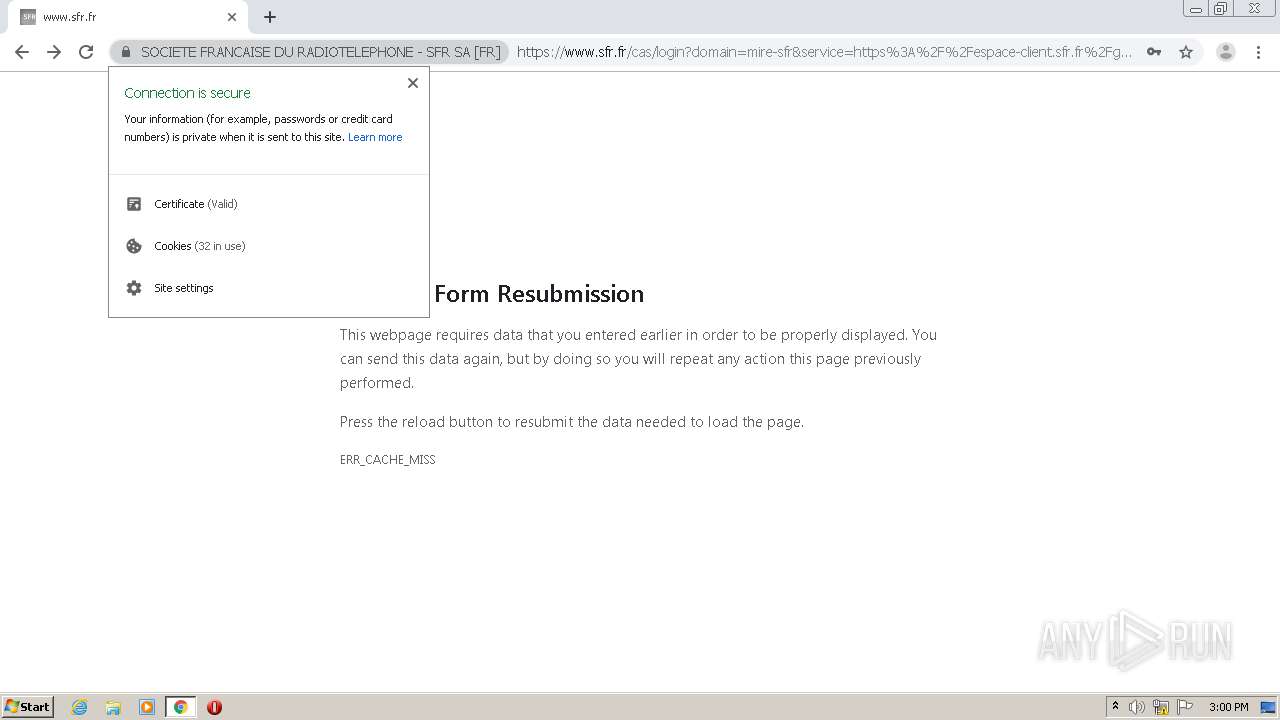Image resolution: width=1280 pixels, height=720 pixels.
Task: Open Cookies (32 in use) entry
Action: click(269, 246)
